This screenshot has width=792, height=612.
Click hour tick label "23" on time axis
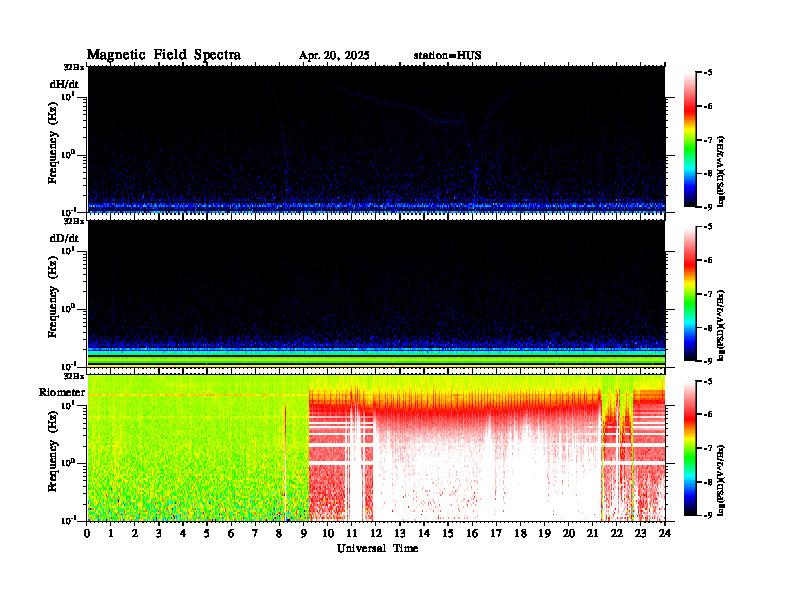coord(640,534)
